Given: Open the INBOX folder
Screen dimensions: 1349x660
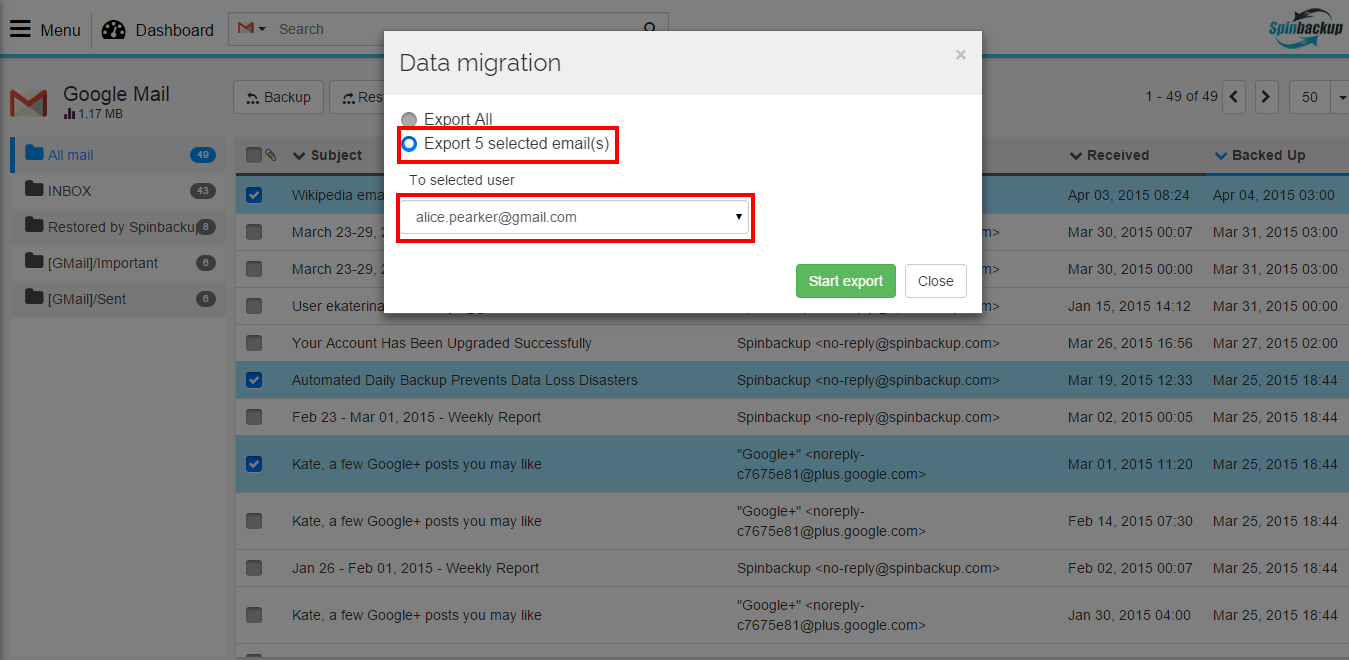Looking at the screenshot, I should click(118, 191).
